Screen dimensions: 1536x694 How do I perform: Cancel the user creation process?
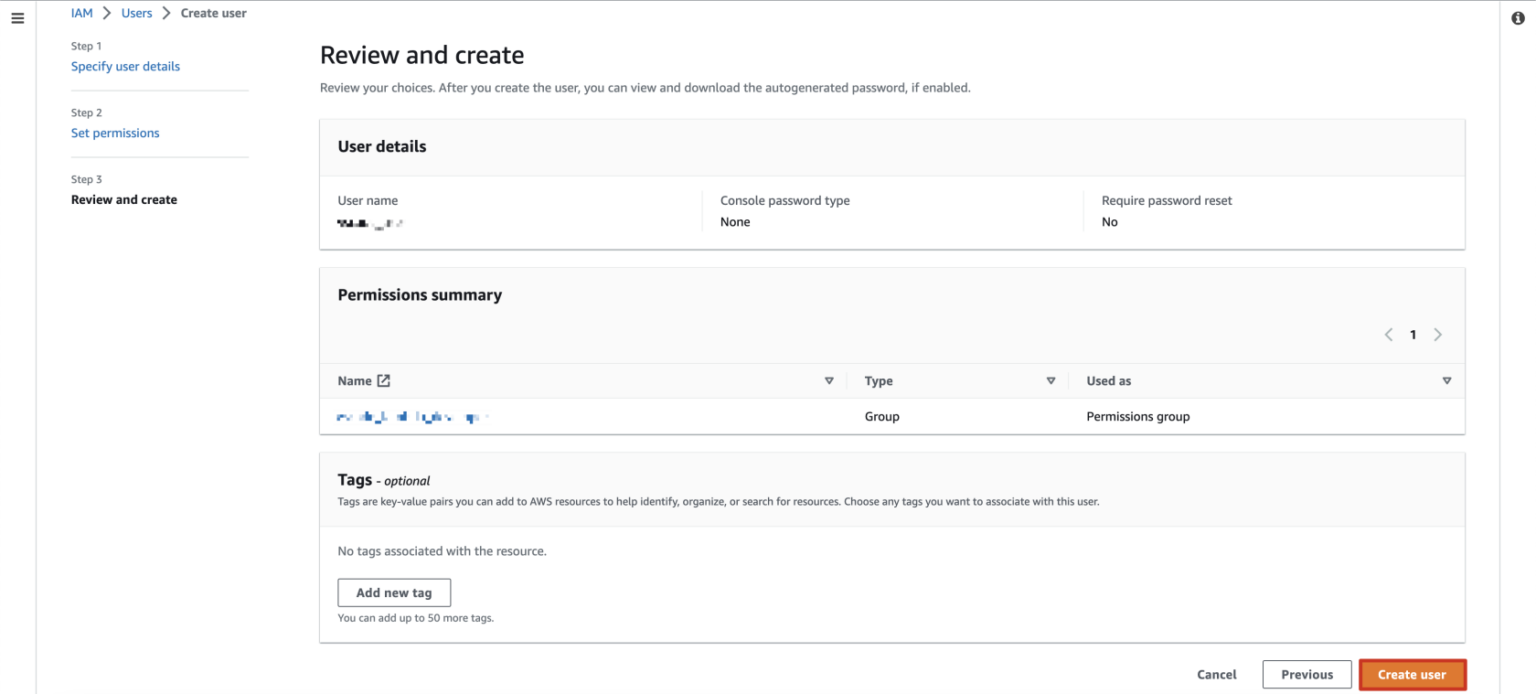[x=1216, y=674]
